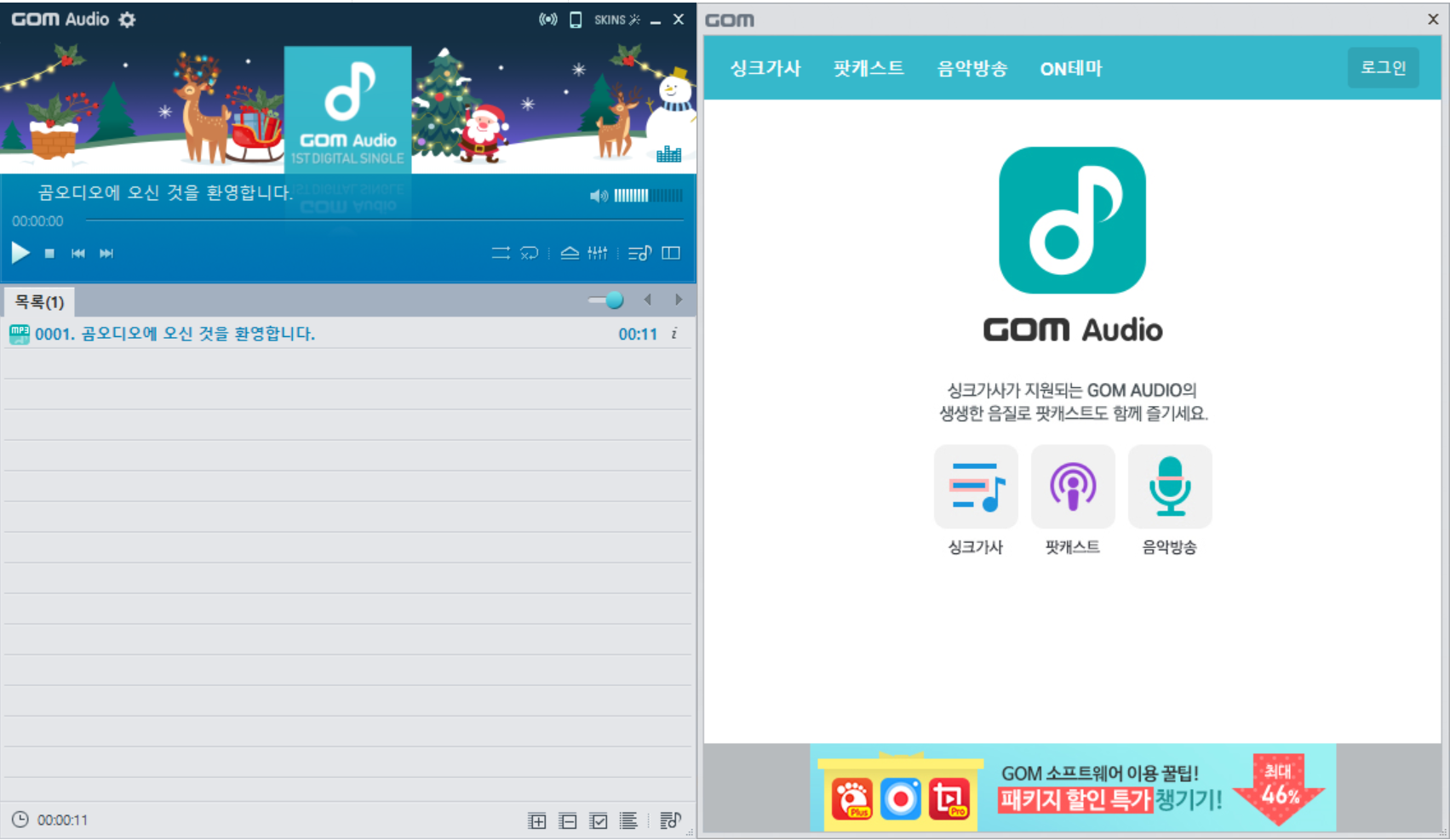Mute audio with the speaker icon
The width and height of the screenshot is (1450, 840).
tap(599, 196)
